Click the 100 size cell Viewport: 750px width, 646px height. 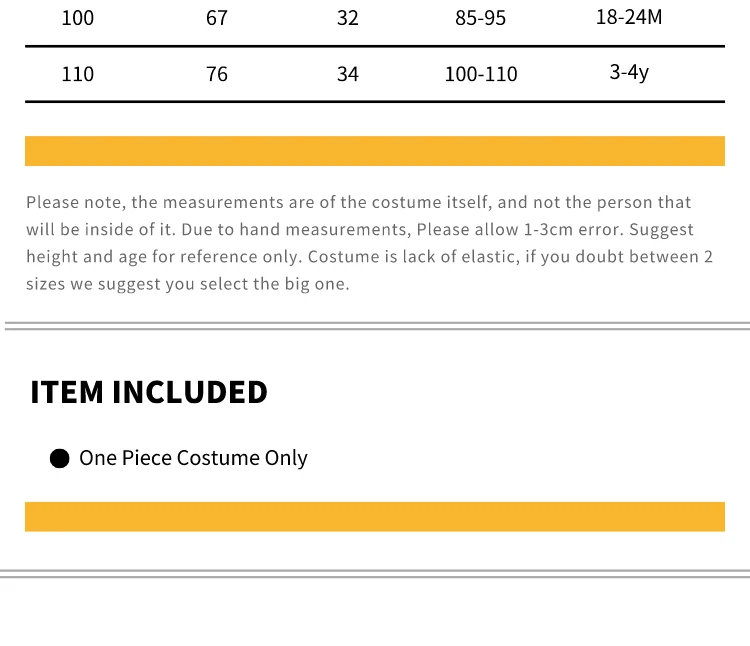point(77,18)
